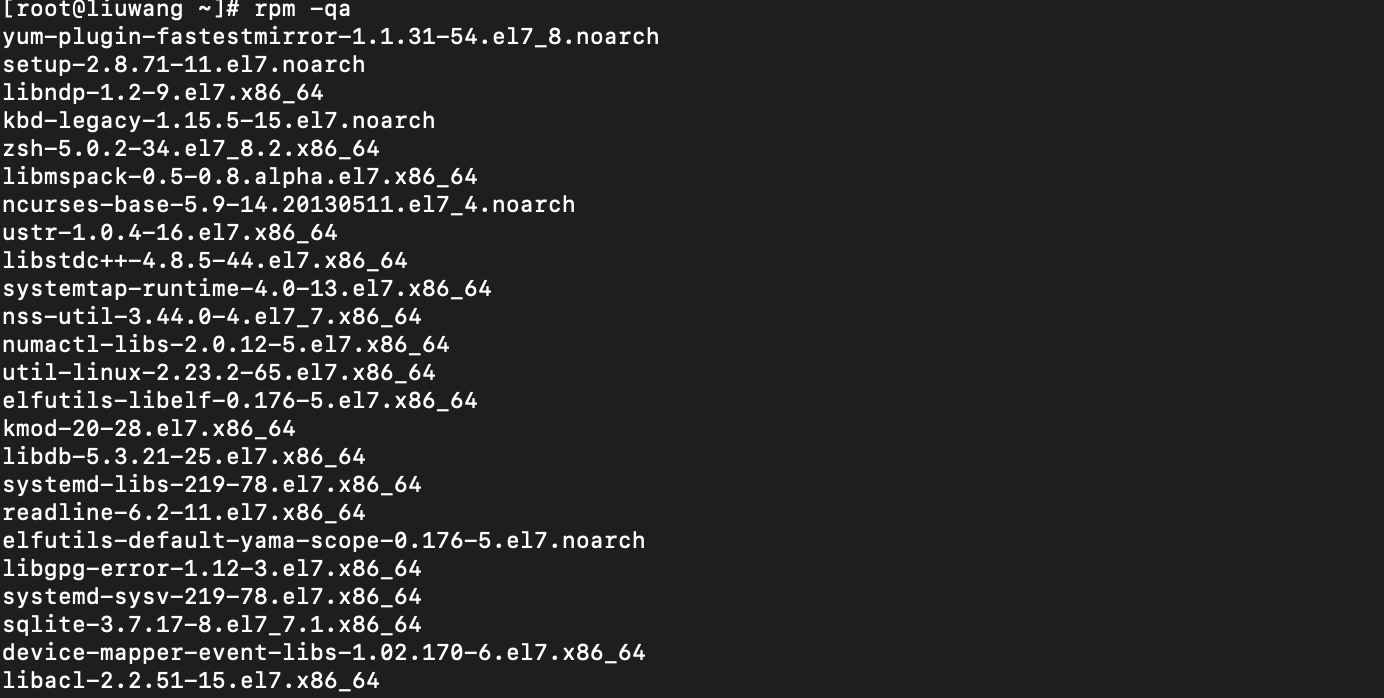Select the sqlite-3.7.17-8 package line
This screenshot has height=698, width=1384.
211,625
